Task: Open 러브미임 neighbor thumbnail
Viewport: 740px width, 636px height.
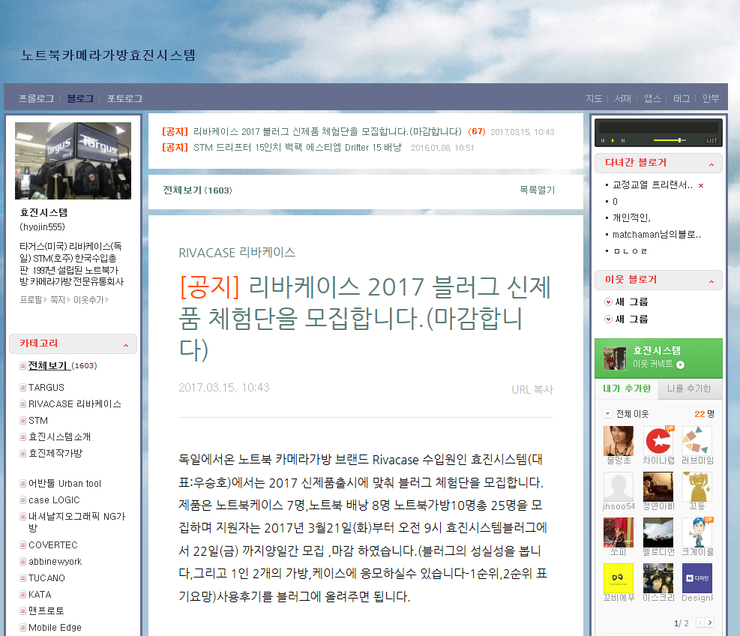Action: click(x=697, y=441)
